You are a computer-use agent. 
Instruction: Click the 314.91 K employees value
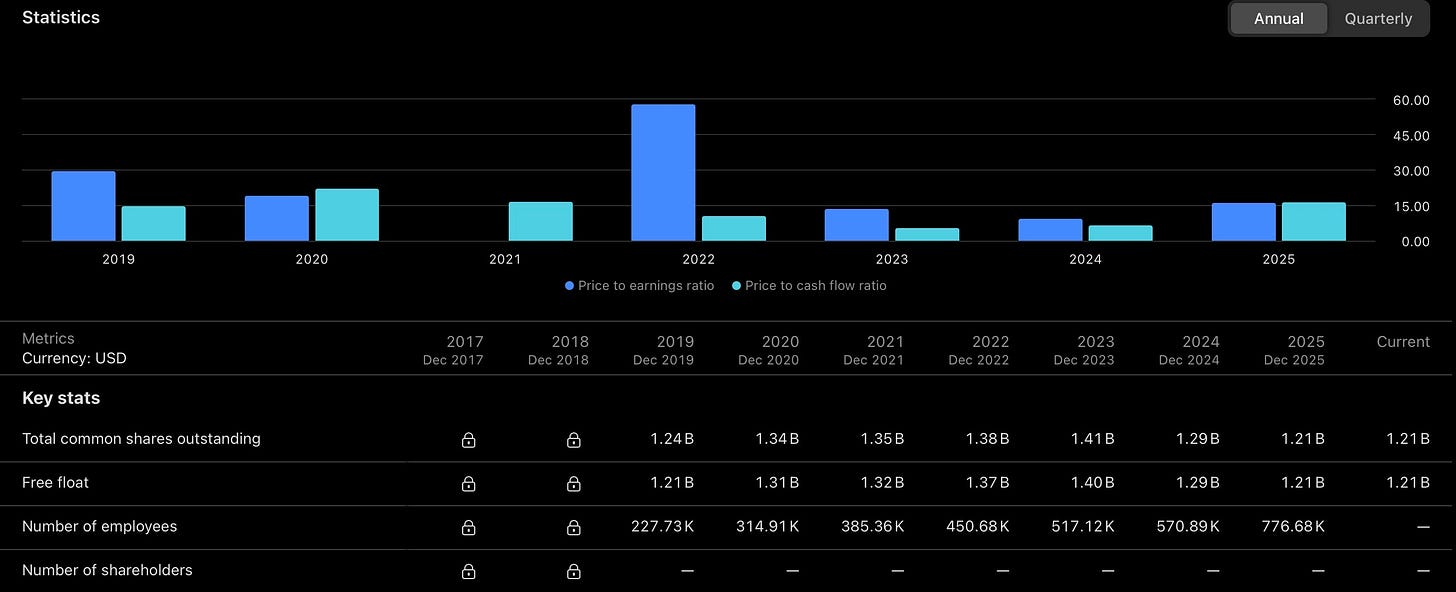[x=768, y=527]
